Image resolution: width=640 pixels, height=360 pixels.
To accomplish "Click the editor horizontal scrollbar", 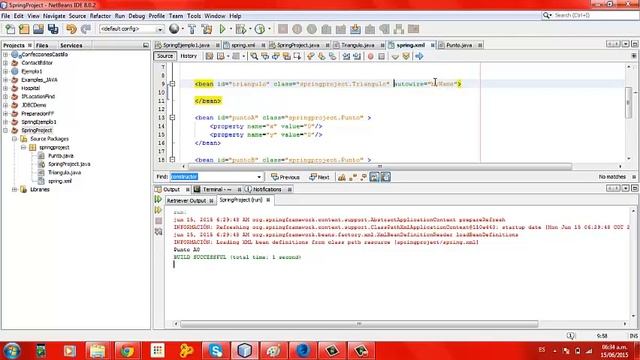I will point(380,167).
